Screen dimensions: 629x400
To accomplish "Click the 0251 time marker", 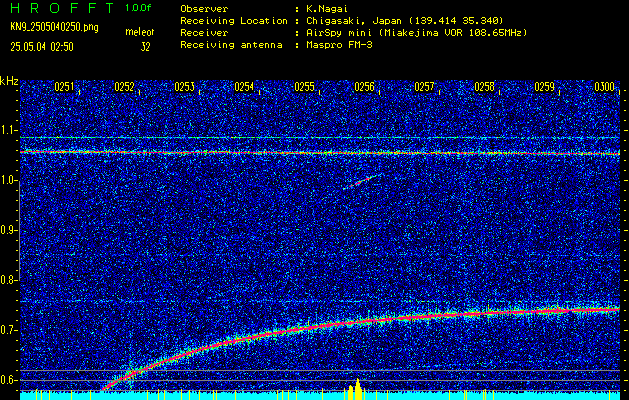I will tap(64, 87).
